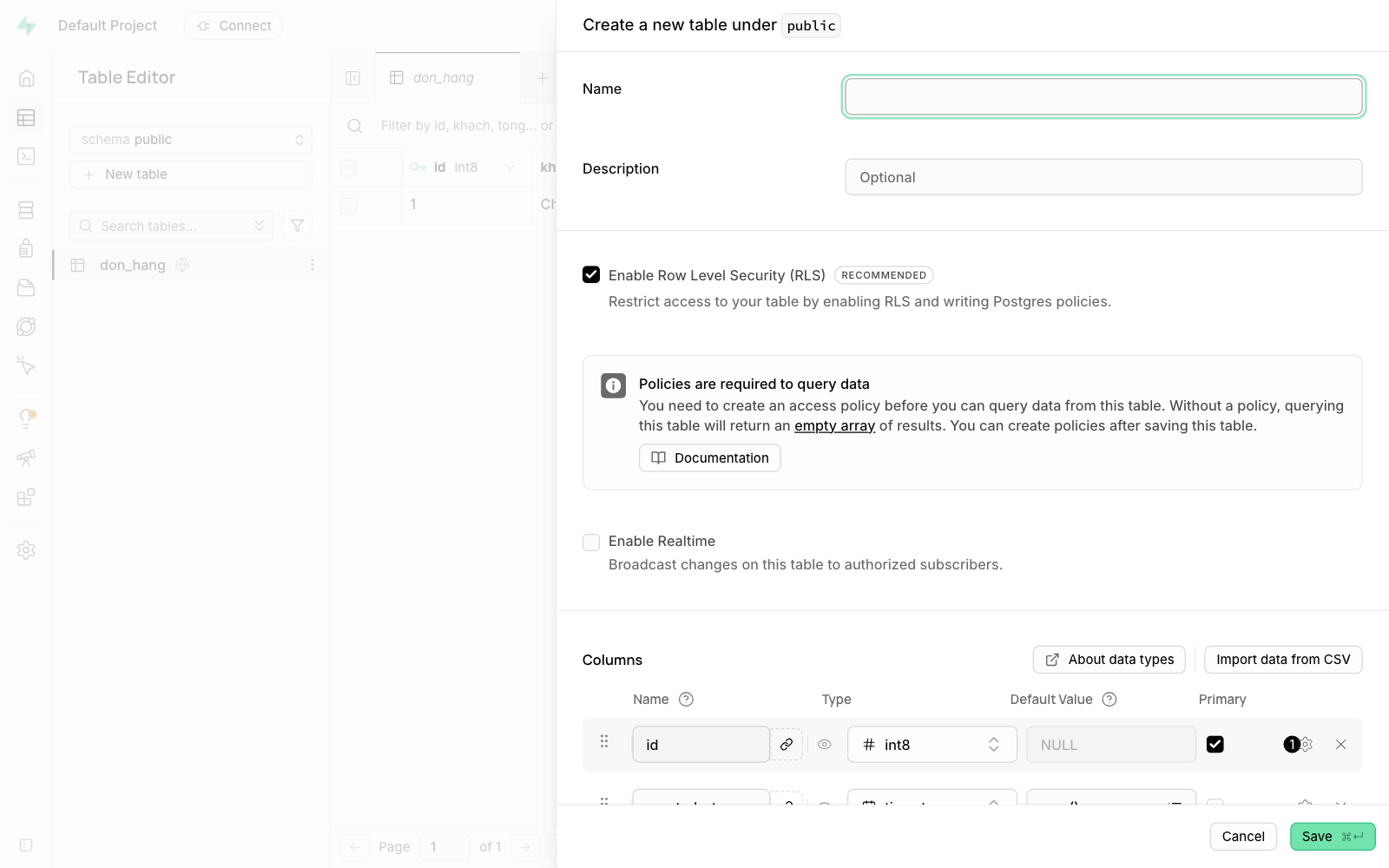This screenshot has height=868, width=1389.
Task: Open the Realtime cursor sidebar icon
Action: tap(26, 365)
